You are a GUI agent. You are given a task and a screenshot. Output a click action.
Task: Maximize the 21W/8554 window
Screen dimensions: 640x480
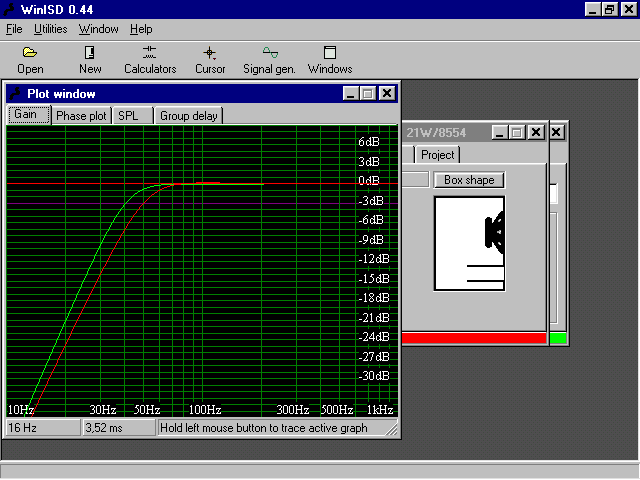517,132
